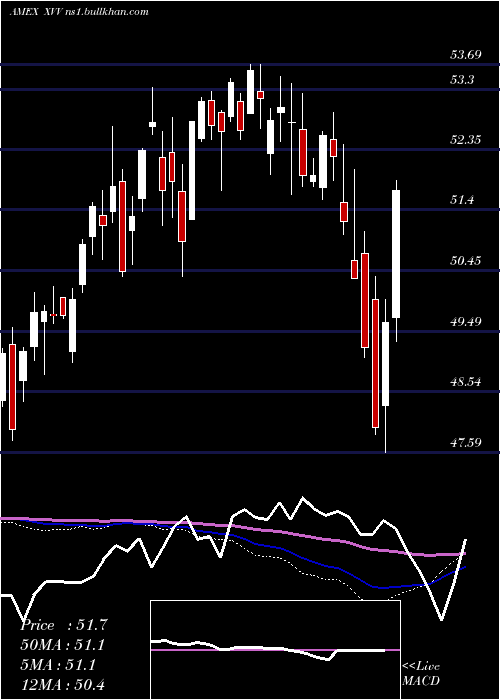Click the 50MA : 51.1 readout

point(64,645)
